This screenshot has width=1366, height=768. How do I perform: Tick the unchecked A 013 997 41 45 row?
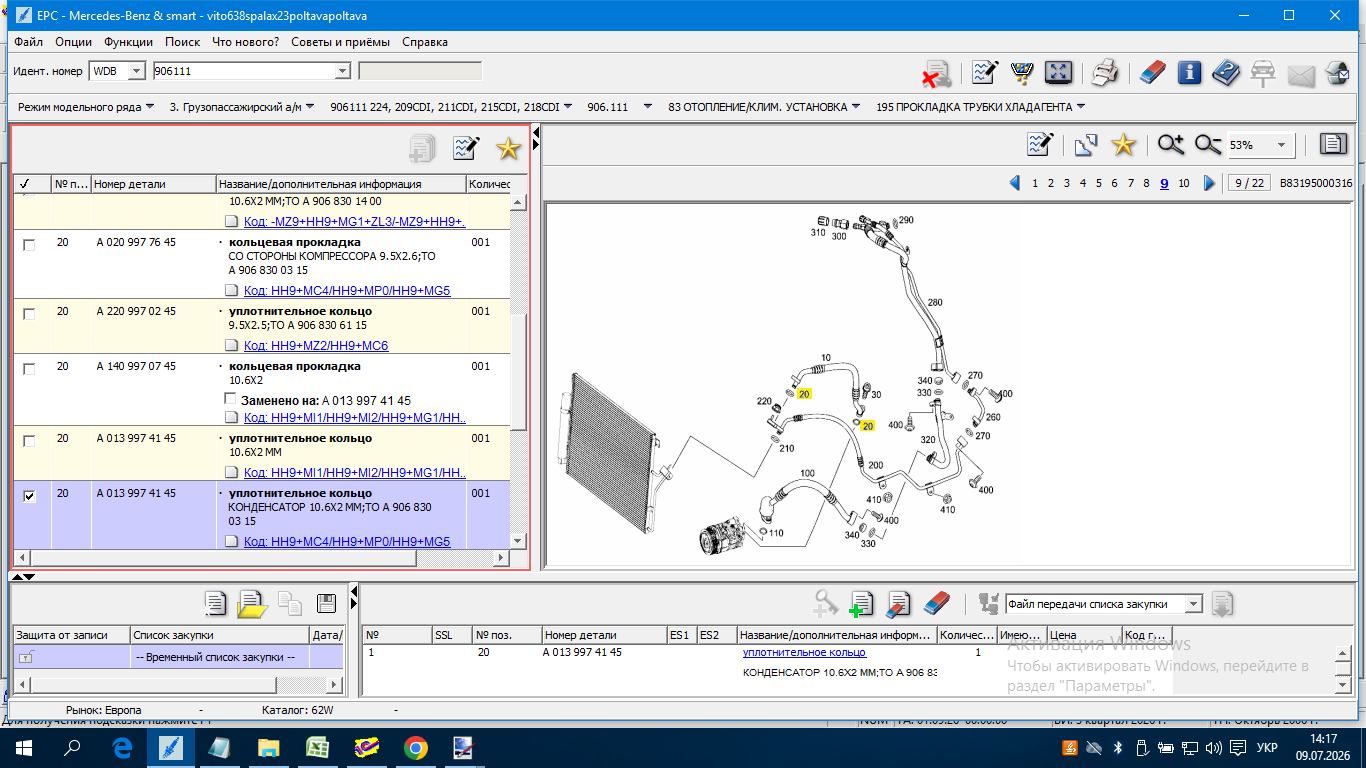point(29,441)
